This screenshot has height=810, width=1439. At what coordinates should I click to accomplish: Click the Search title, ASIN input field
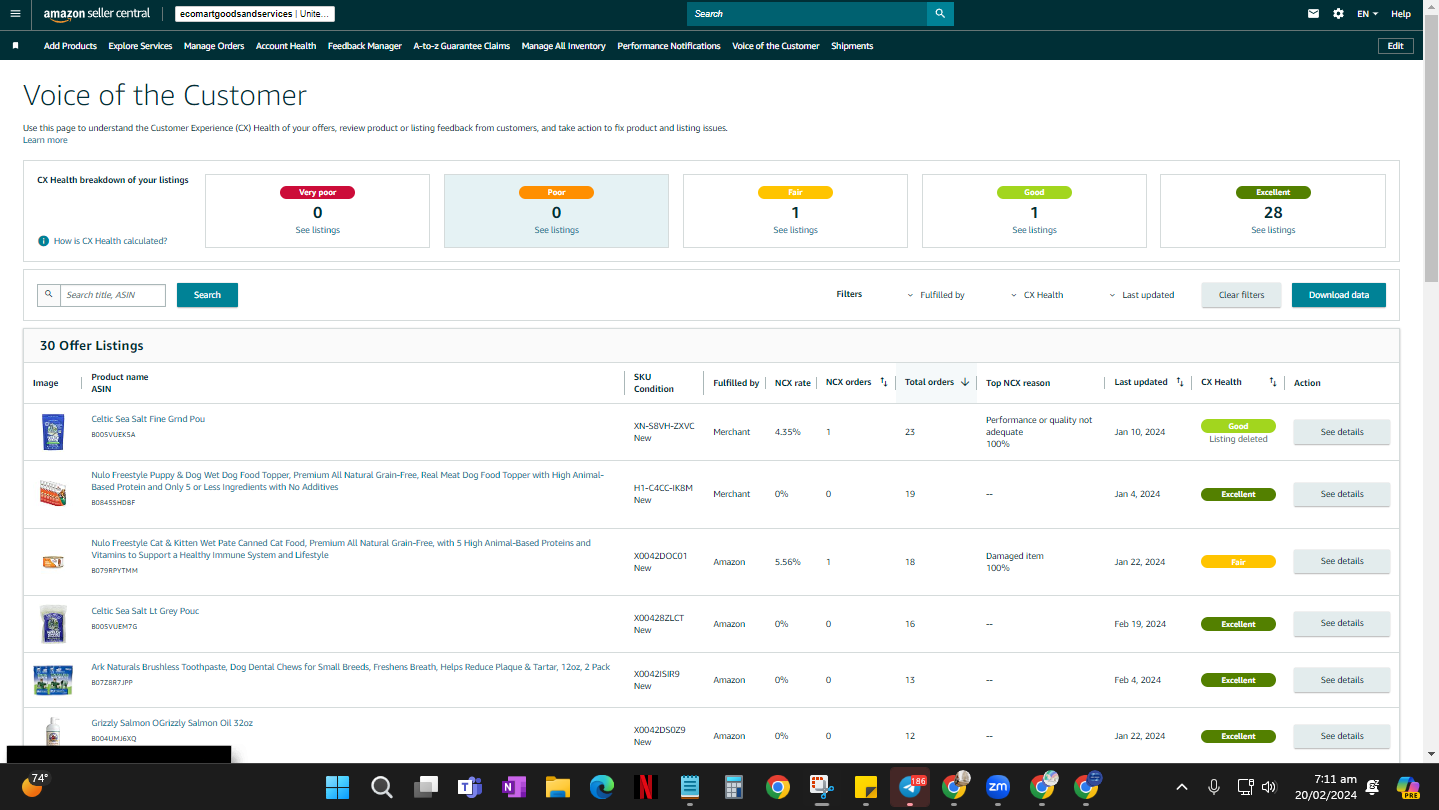(x=113, y=295)
